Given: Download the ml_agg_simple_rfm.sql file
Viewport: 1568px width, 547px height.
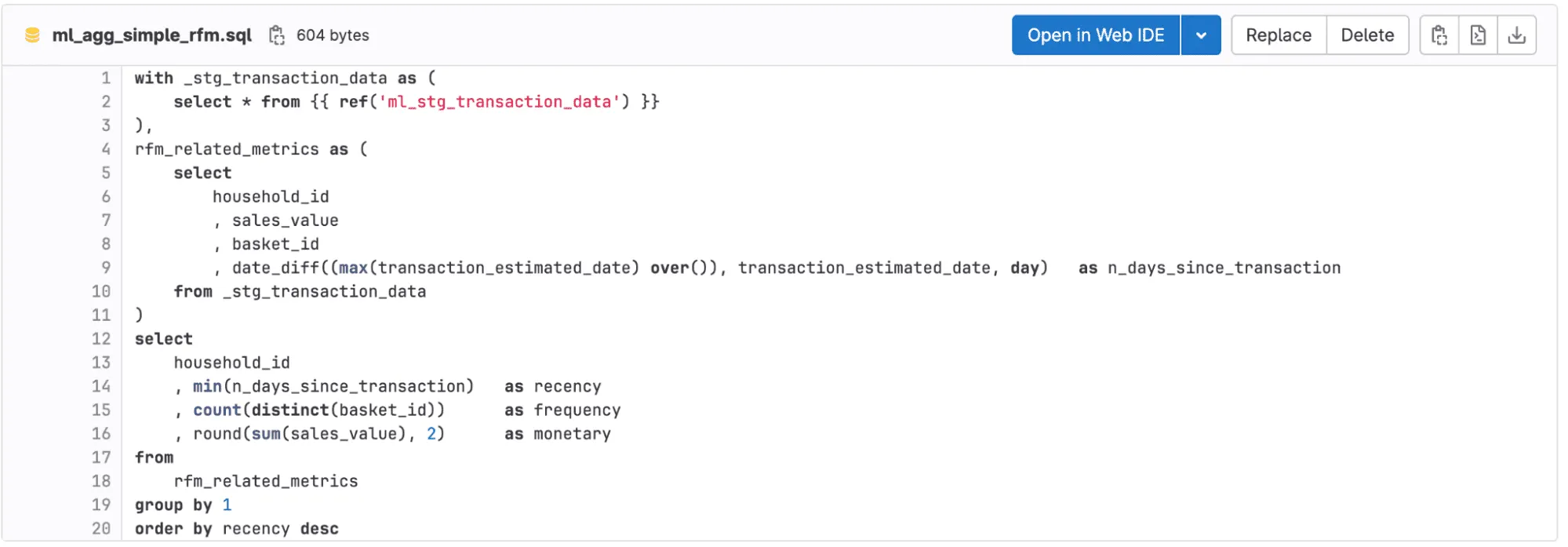Looking at the screenshot, I should pos(1516,35).
